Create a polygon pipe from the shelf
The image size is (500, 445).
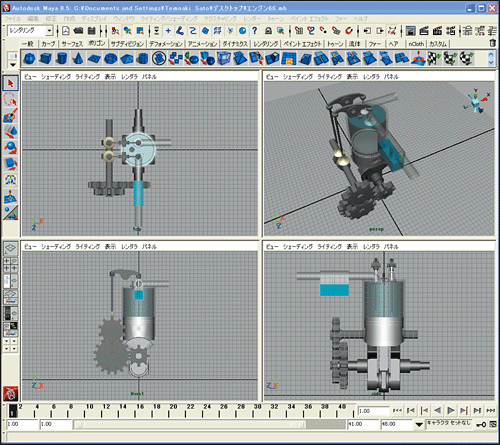click(x=143, y=59)
